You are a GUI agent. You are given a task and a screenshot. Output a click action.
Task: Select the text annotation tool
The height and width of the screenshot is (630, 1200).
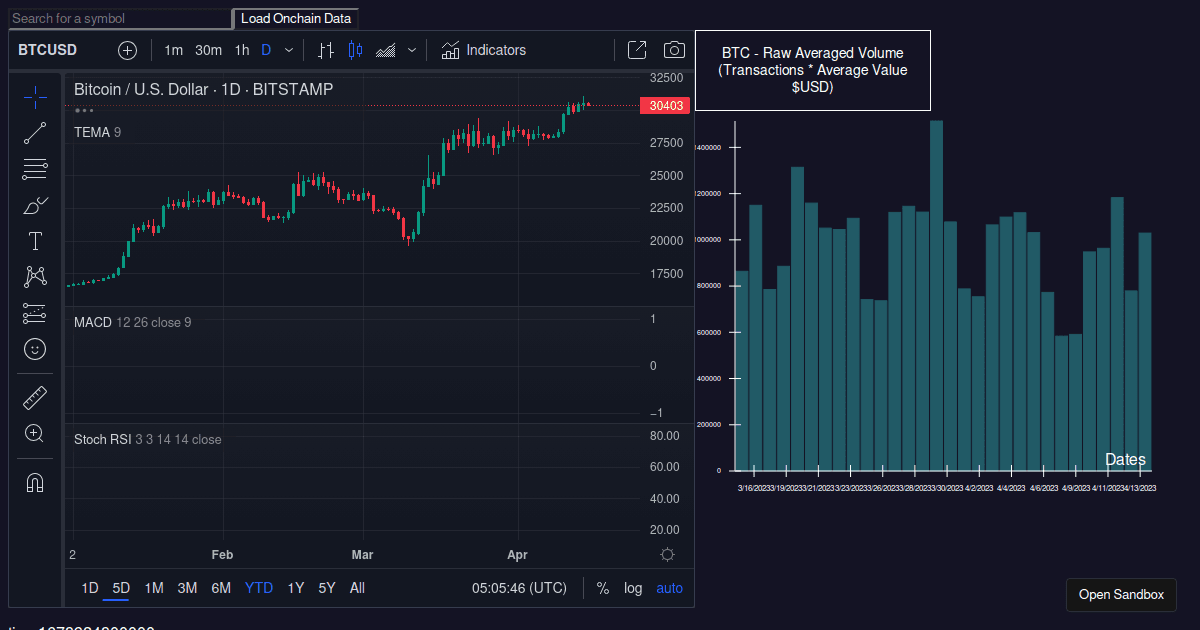click(x=35, y=241)
